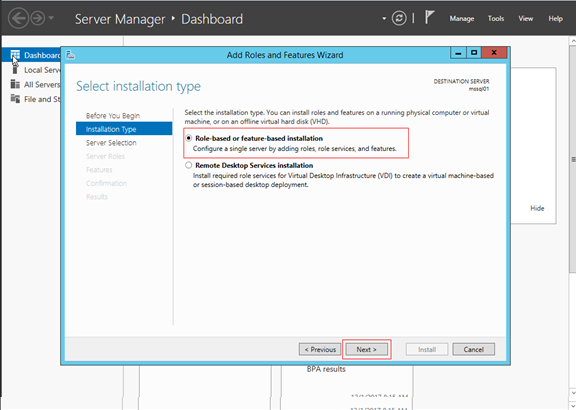Click BPA results in the dashboard tile
Viewport: 581px width, 410px height.
(x=326, y=369)
